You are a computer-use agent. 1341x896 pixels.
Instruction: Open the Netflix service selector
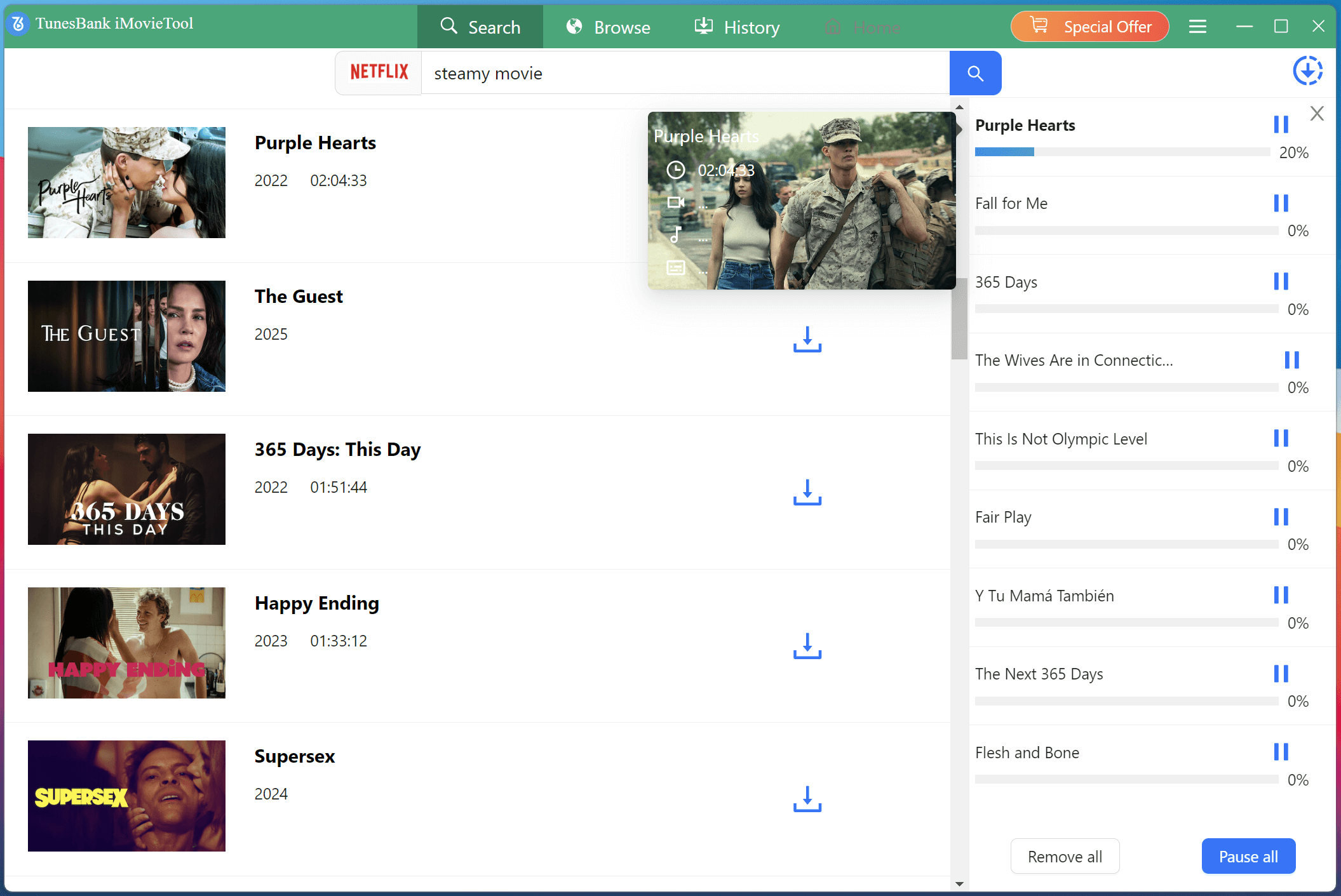pos(379,72)
